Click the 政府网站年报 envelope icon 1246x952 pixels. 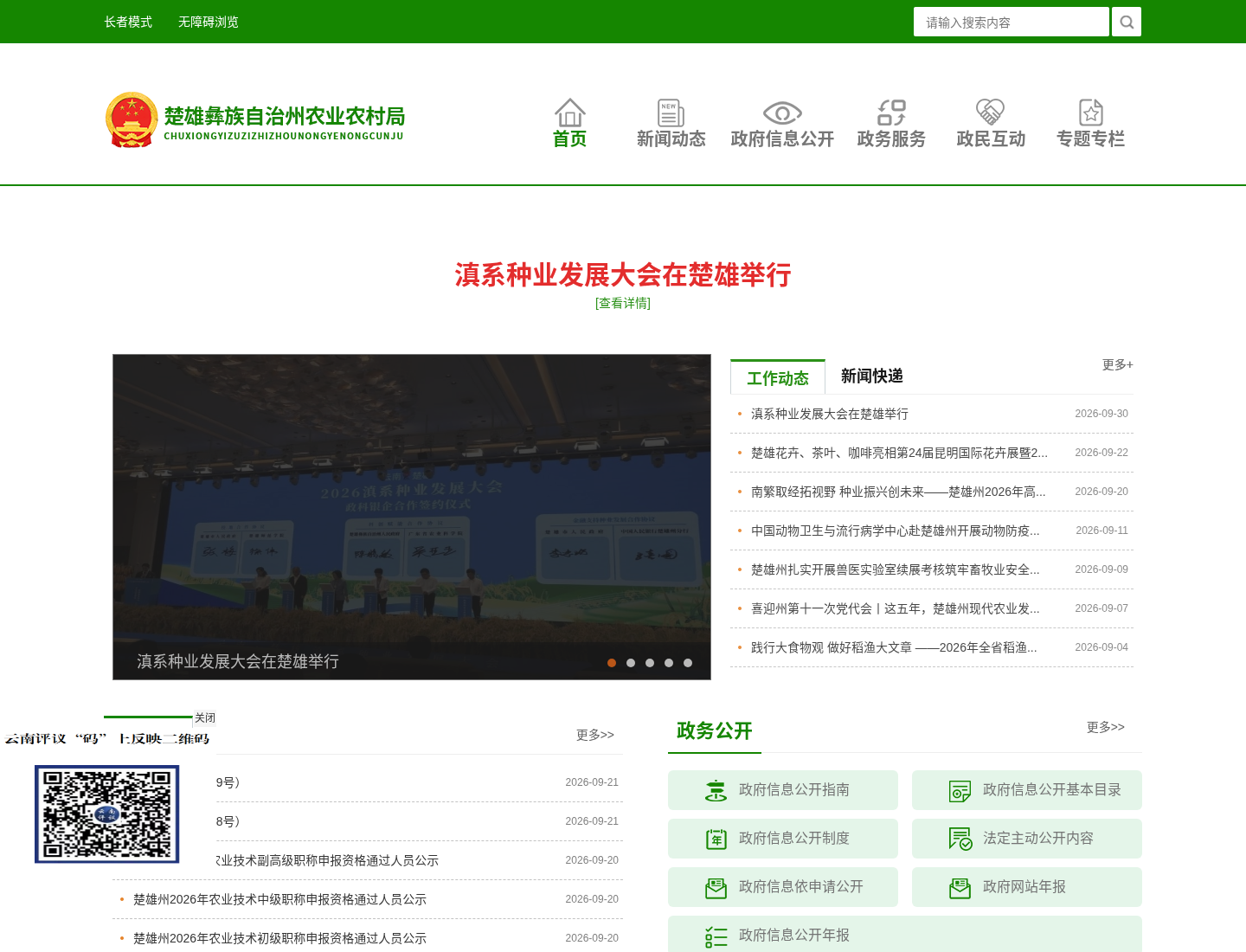click(x=960, y=887)
